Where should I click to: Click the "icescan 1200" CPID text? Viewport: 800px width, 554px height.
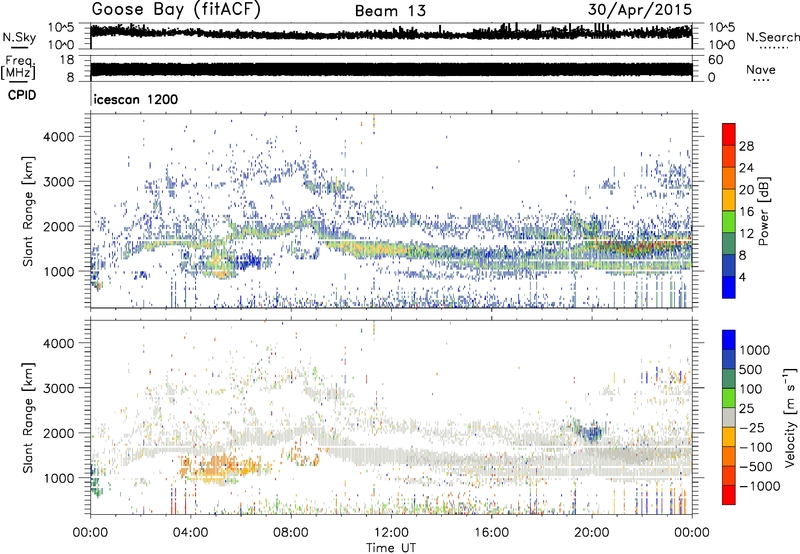136,99
